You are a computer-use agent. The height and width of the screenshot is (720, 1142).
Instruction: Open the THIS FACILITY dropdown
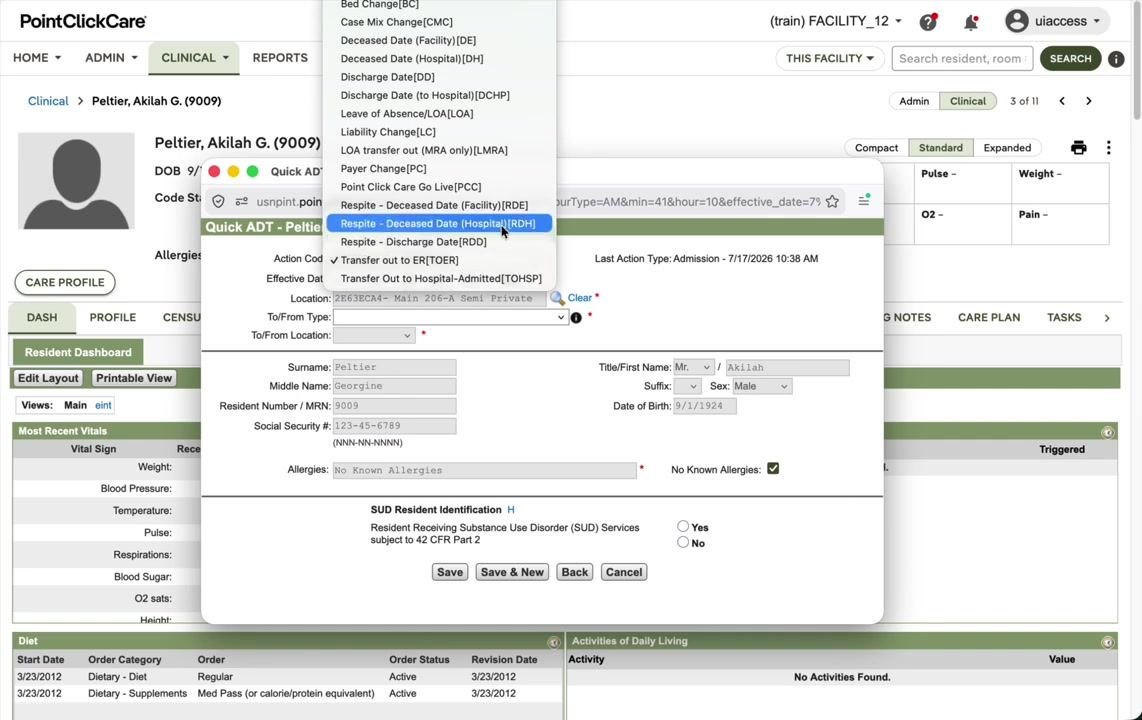pyautogui.click(x=830, y=58)
